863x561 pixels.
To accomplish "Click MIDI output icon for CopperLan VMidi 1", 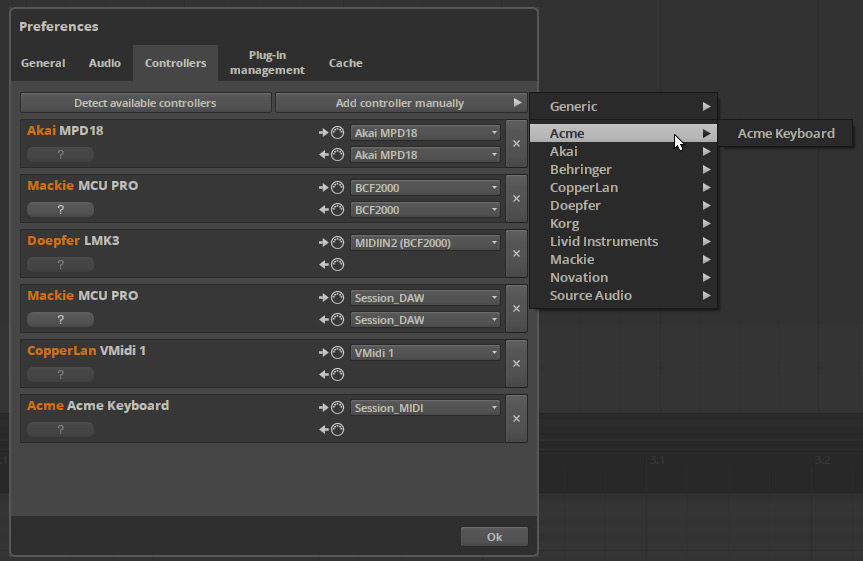I will [x=331, y=375].
